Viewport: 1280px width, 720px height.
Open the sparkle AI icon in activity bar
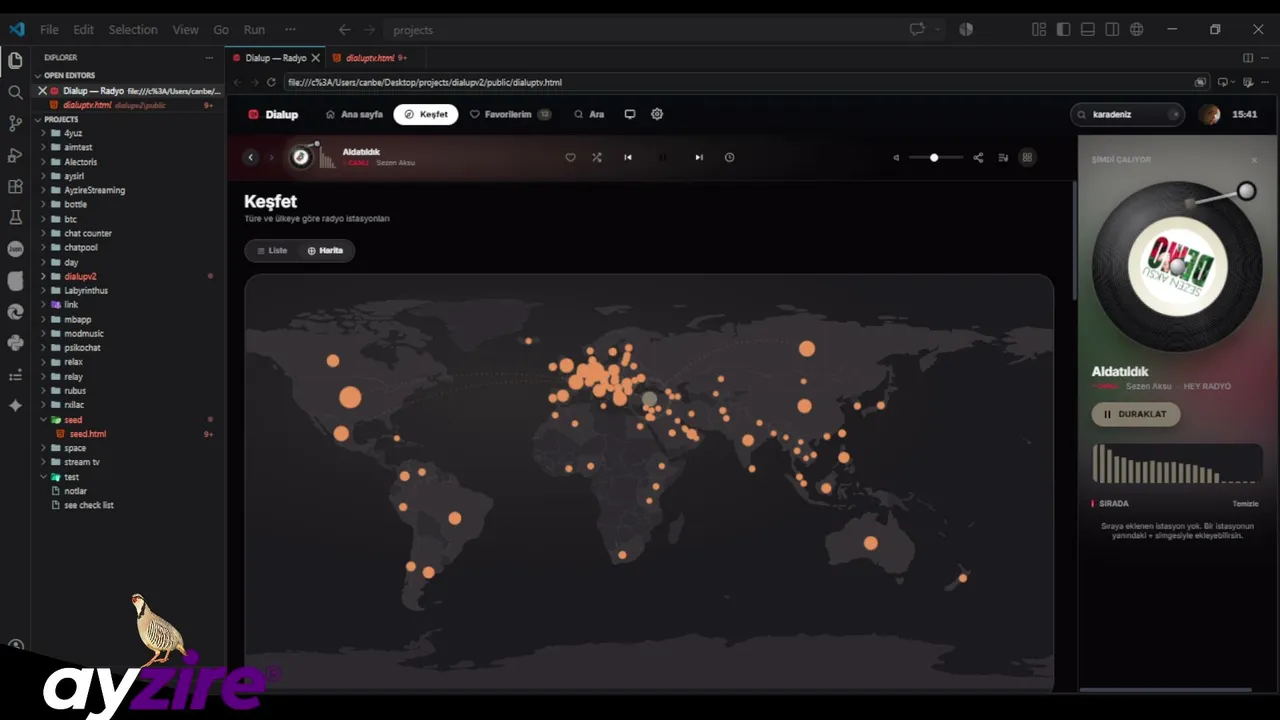click(x=15, y=406)
